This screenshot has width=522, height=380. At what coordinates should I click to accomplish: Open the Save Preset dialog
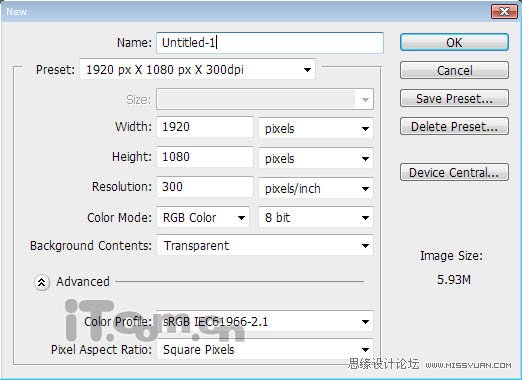pos(454,98)
